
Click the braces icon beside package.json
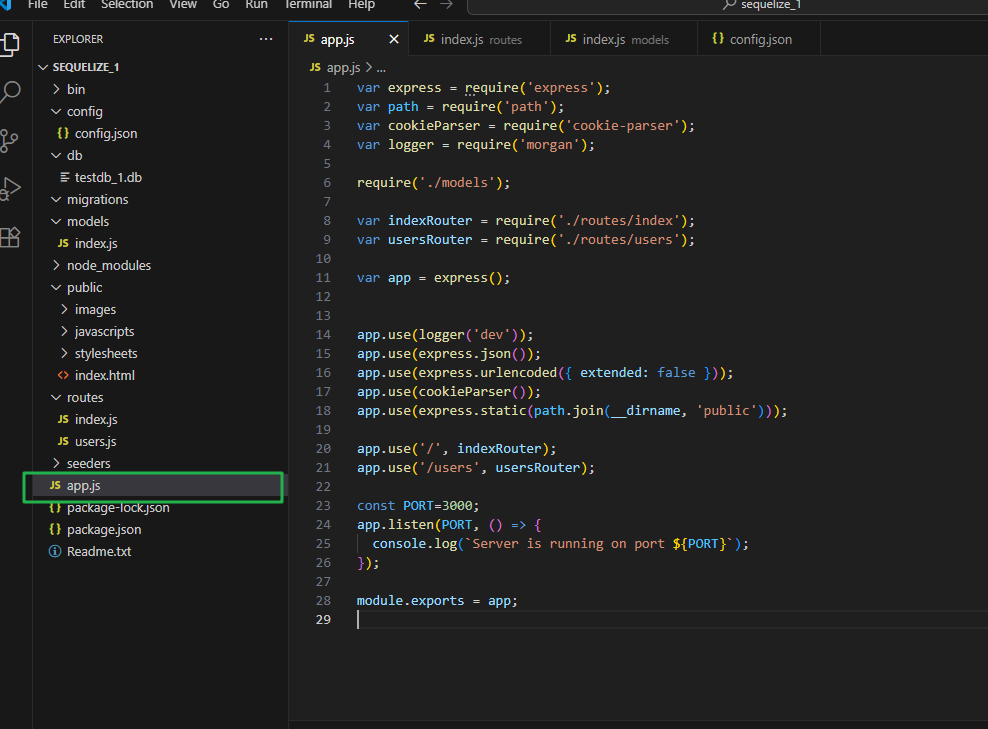coord(55,529)
